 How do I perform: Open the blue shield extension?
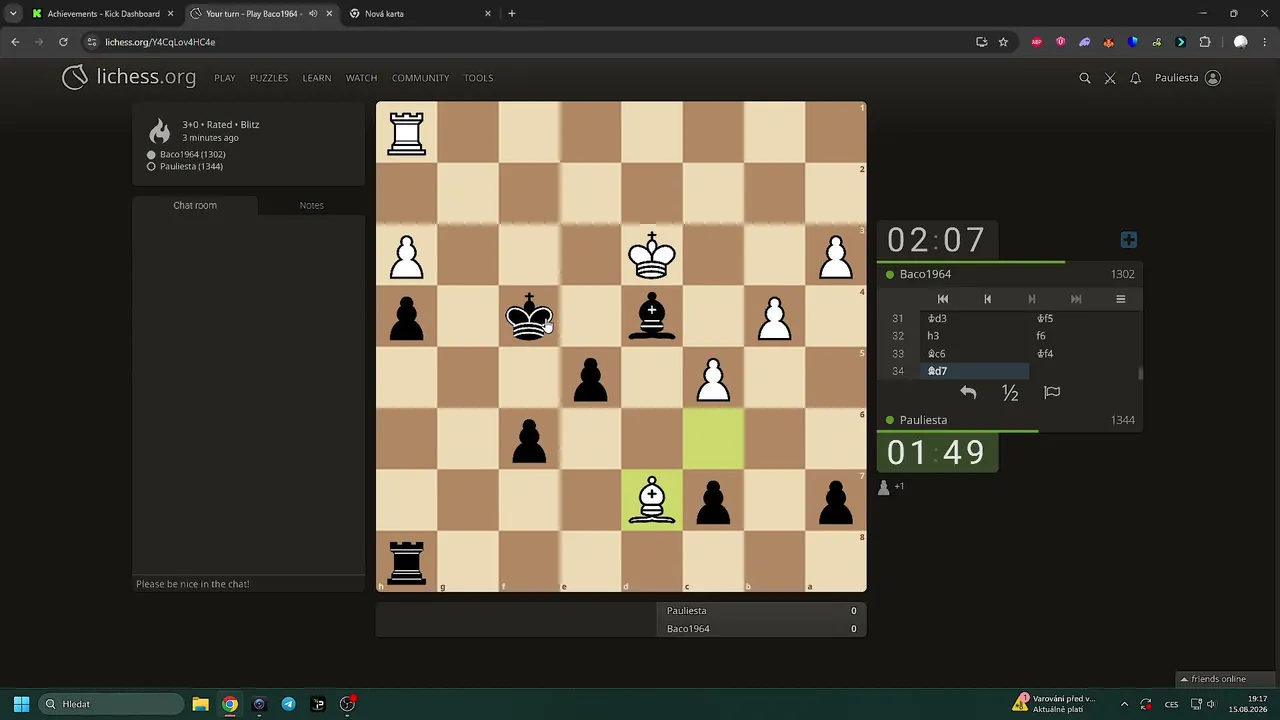(x=1132, y=42)
